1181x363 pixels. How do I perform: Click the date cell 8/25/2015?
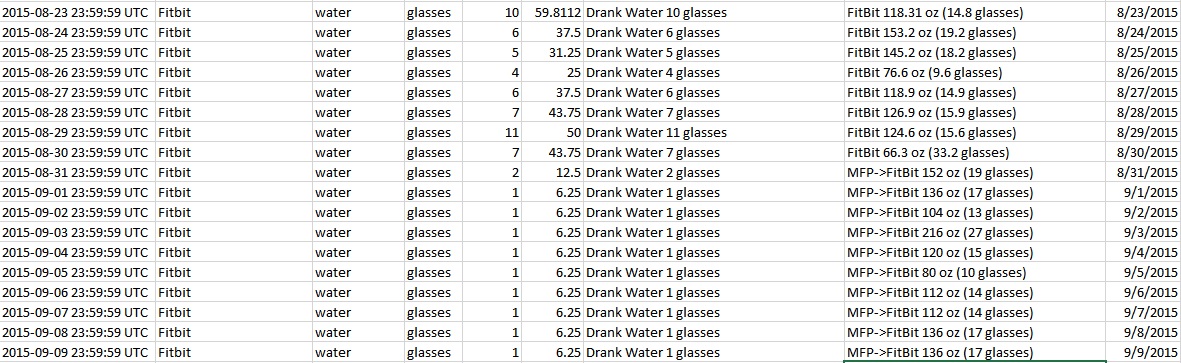pos(1143,53)
